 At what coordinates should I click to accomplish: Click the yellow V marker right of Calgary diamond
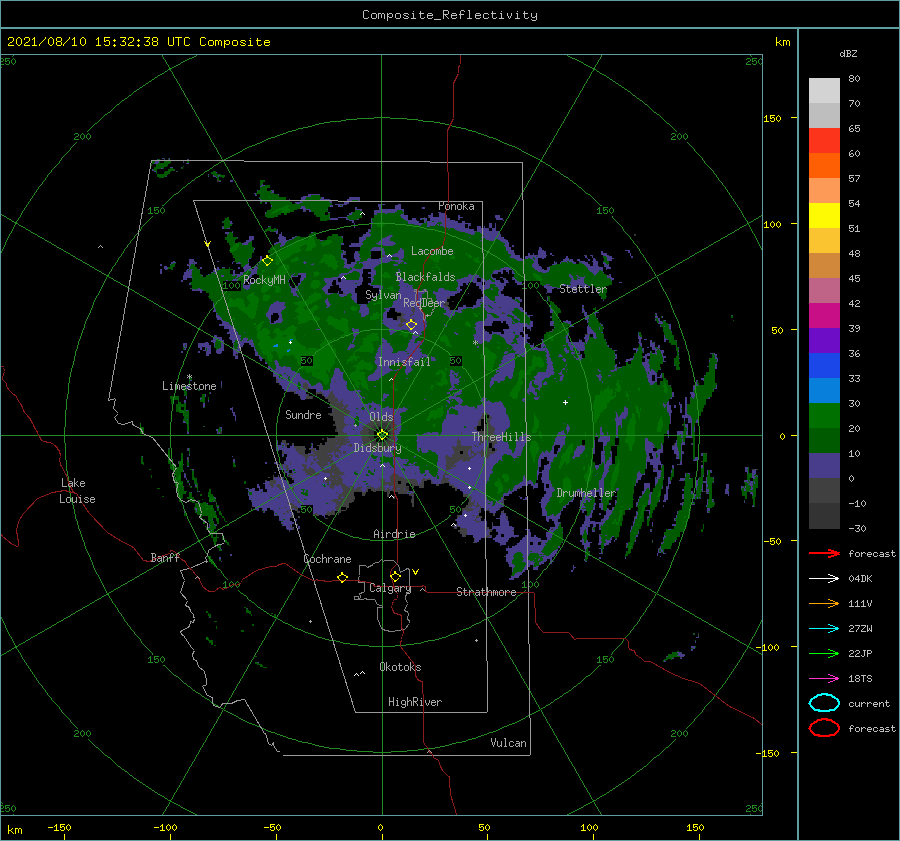416,572
